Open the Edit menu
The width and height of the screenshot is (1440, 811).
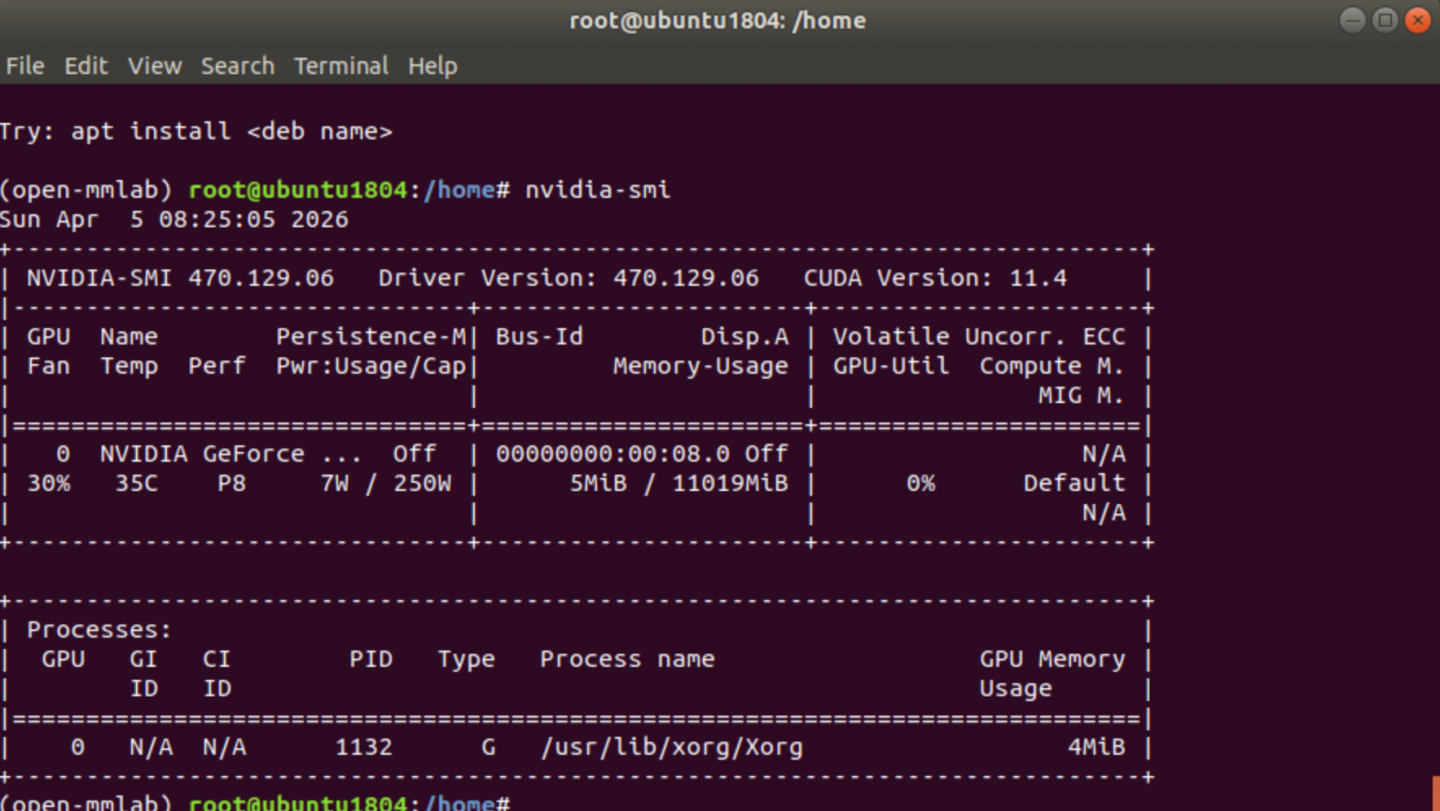click(86, 66)
